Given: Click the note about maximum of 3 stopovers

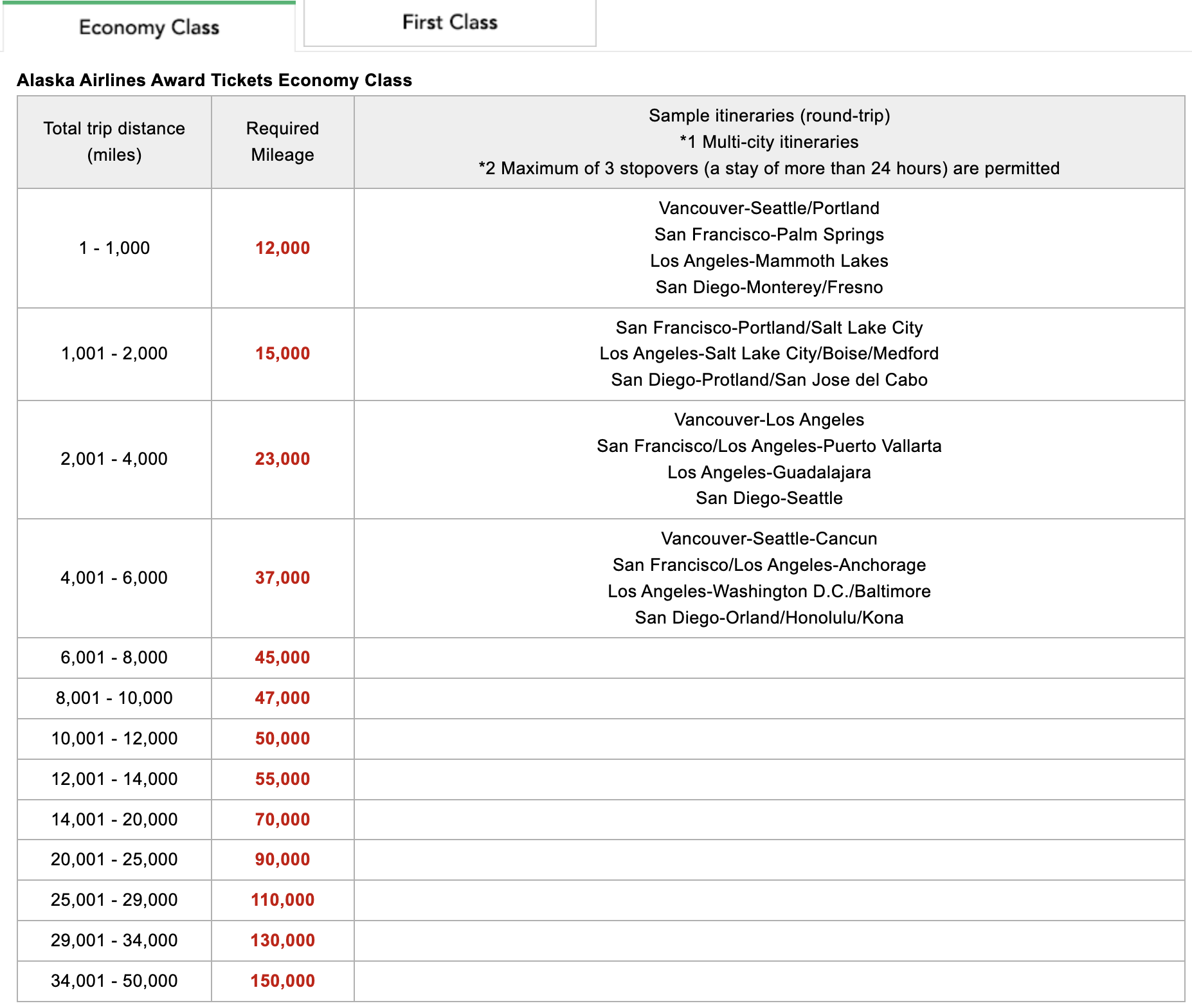Looking at the screenshot, I should tap(769, 168).
